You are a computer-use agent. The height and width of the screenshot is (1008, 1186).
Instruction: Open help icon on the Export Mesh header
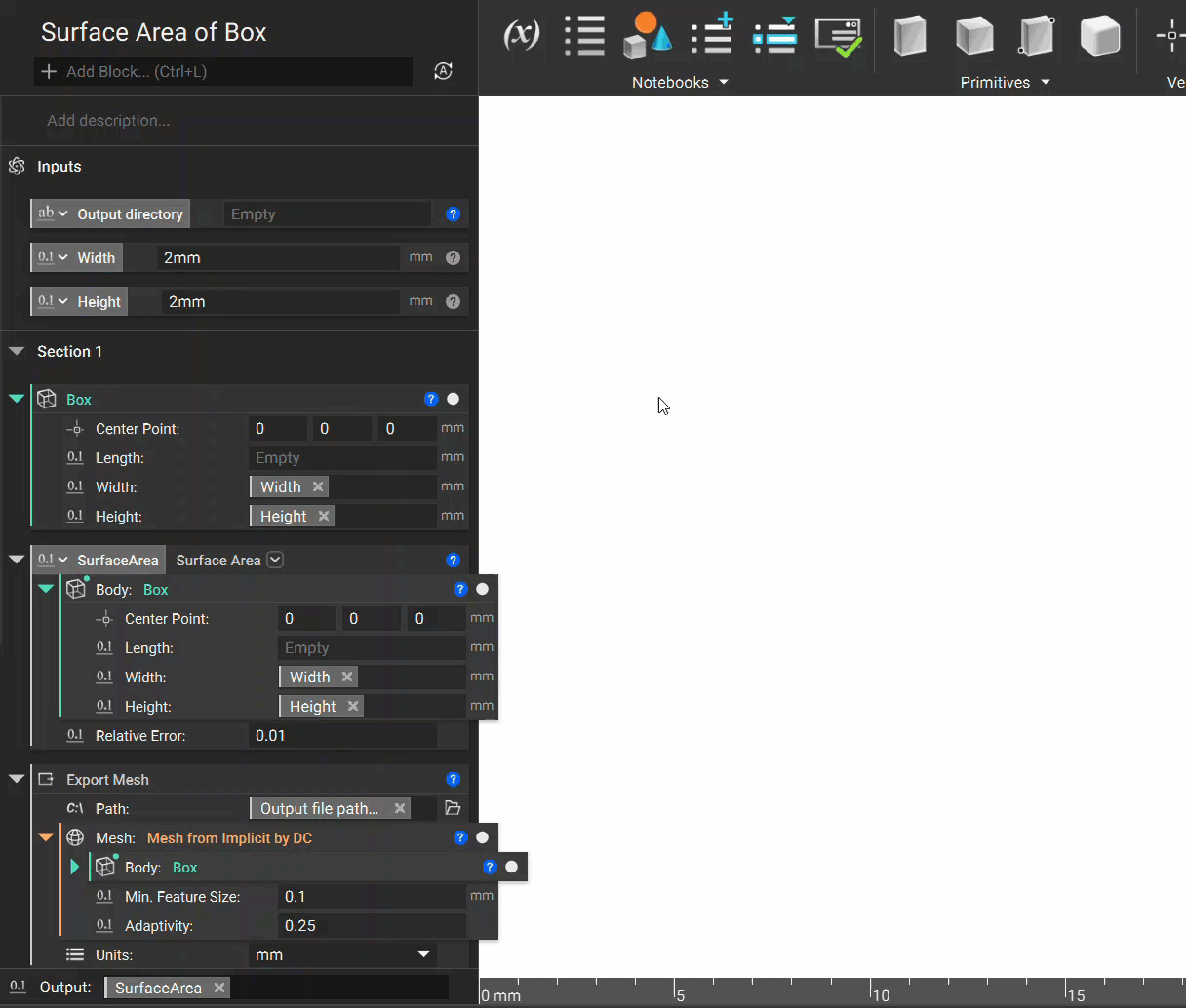453,779
